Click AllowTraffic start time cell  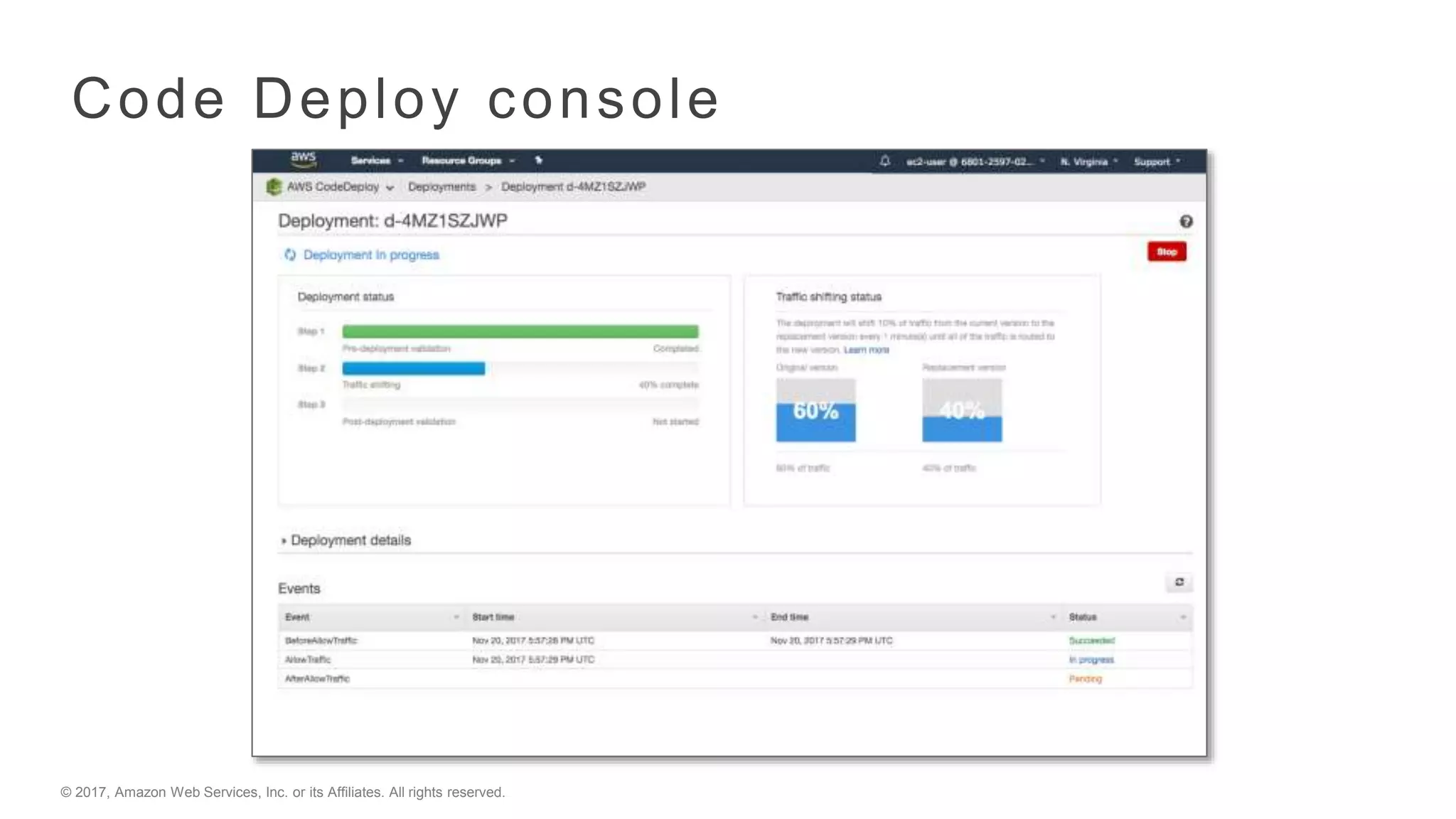click(533, 660)
